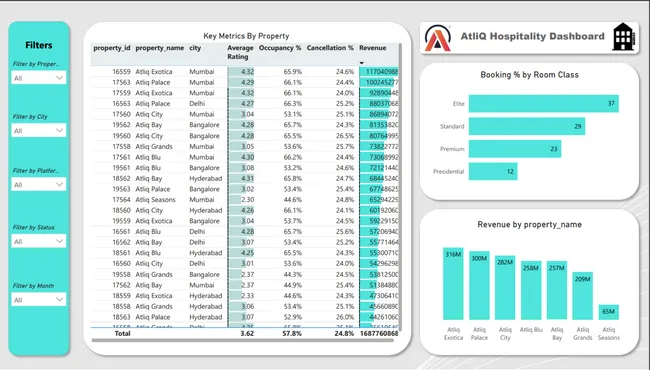Select the Elite bar in the Booking chart
The width and height of the screenshot is (650, 370).
[544, 104]
